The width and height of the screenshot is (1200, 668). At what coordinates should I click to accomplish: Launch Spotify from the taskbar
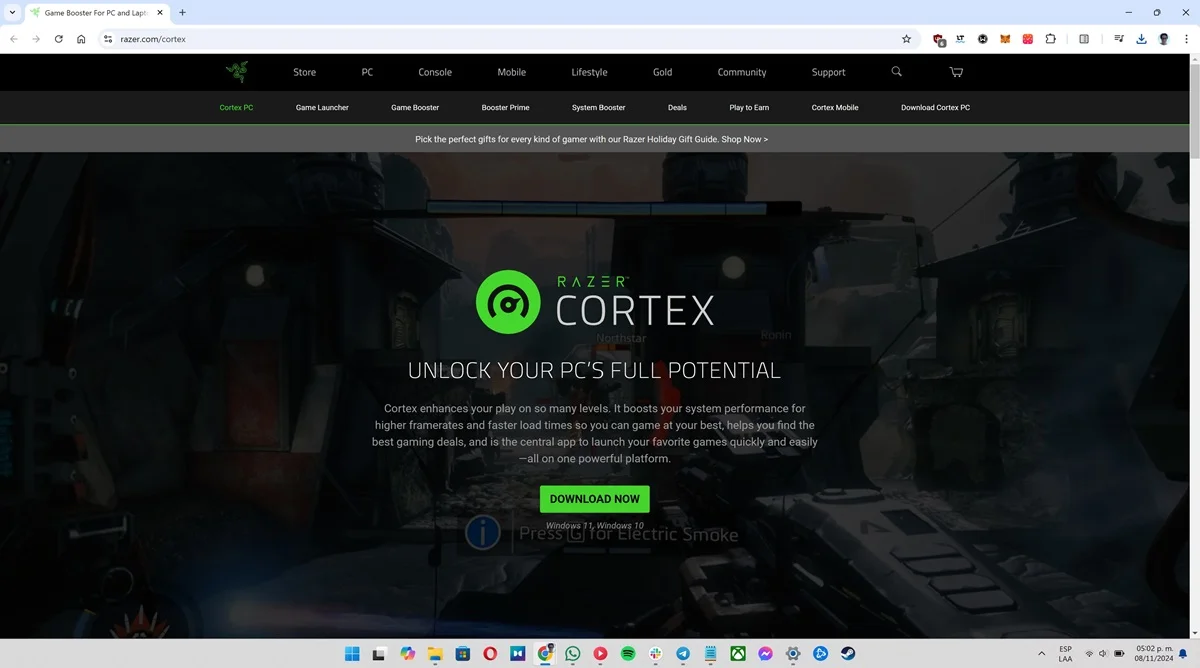click(627, 653)
